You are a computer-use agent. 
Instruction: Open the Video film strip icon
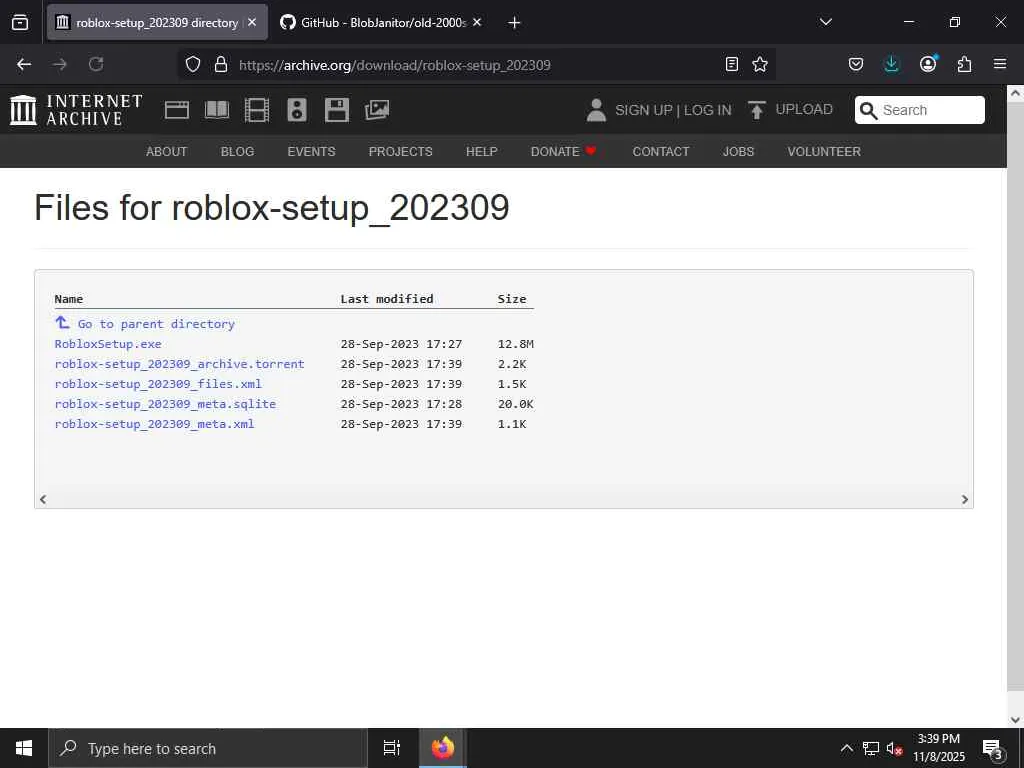click(257, 110)
